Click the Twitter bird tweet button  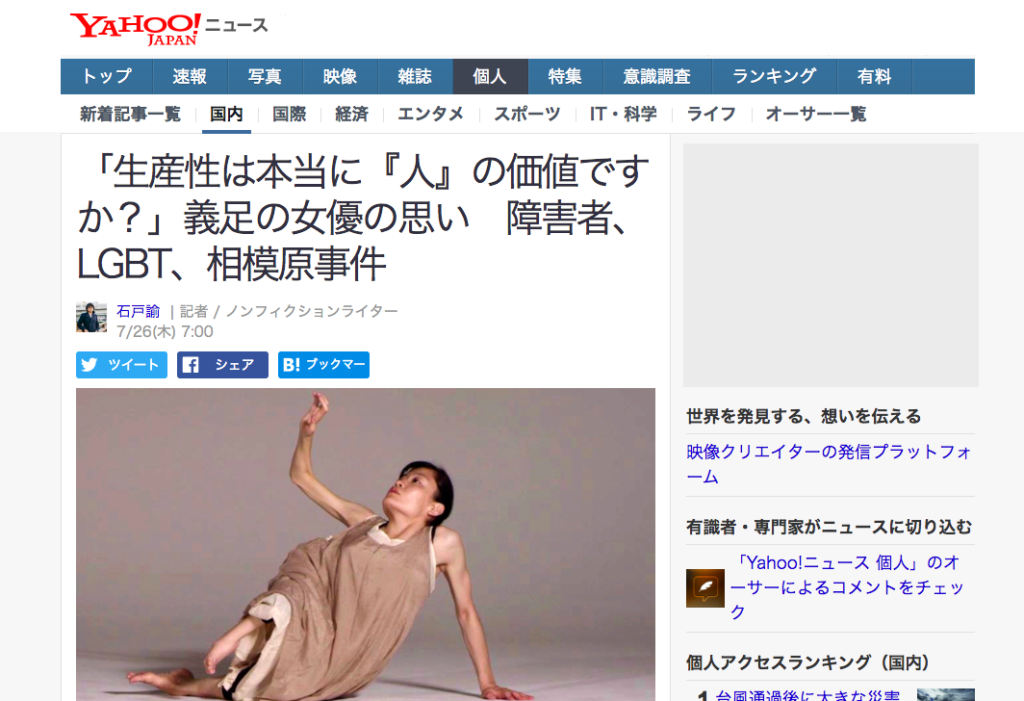click(121, 365)
